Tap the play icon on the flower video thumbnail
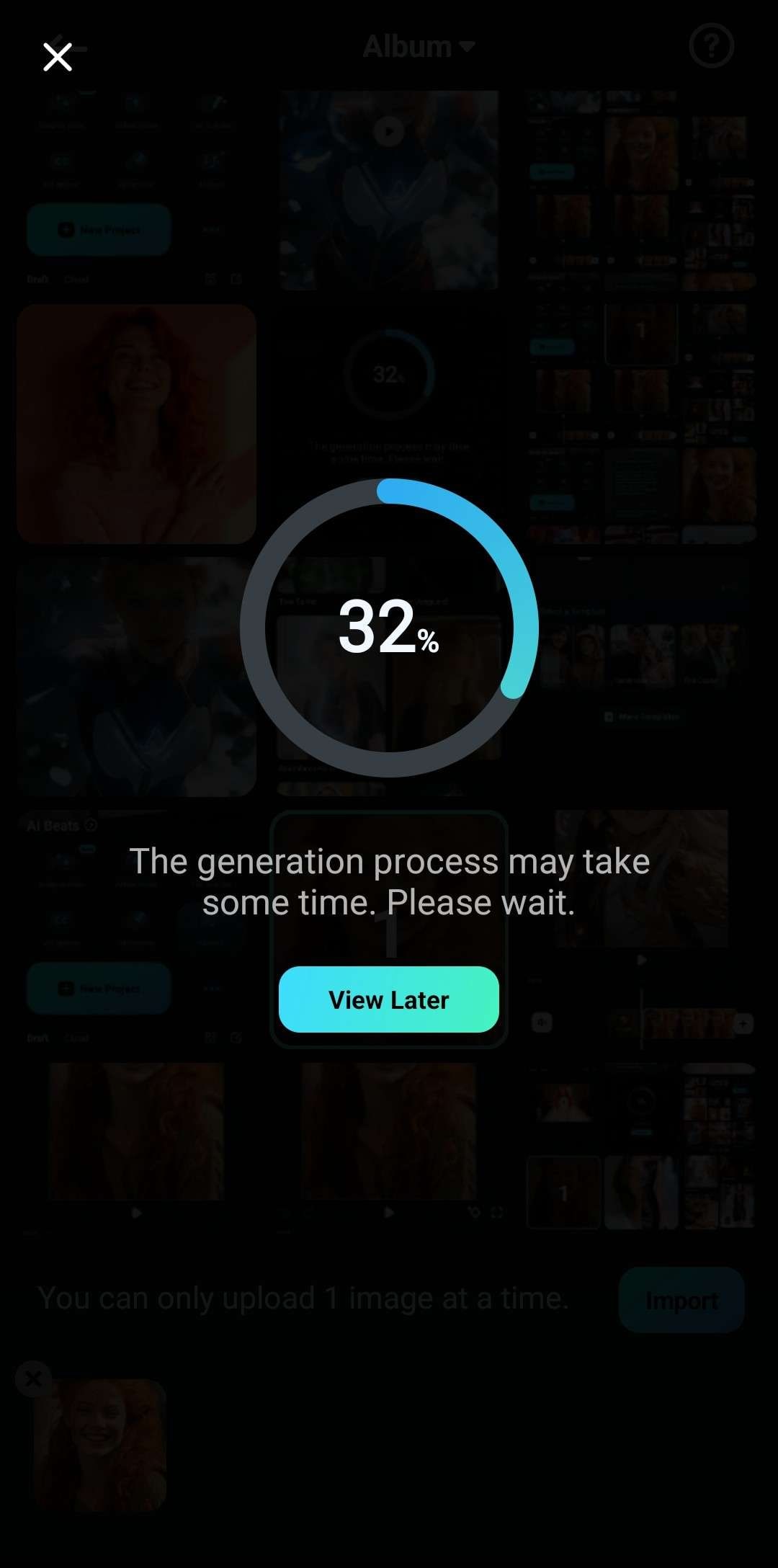This screenshot has width=778, height=1568. [389, 132]
